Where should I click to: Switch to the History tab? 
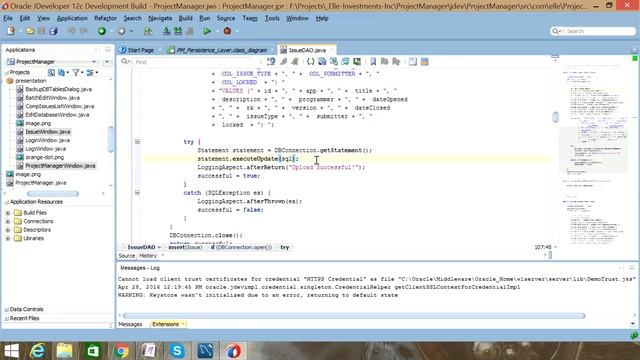pyautogui.click(x=148, y=256)
